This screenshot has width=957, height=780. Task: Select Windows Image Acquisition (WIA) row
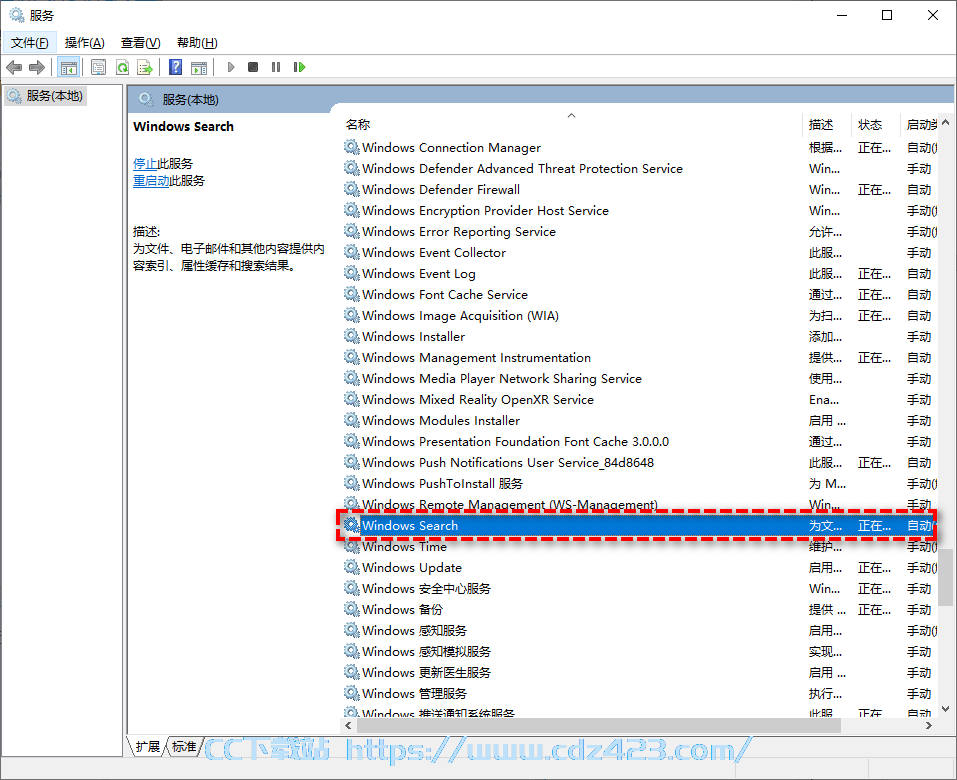pyautogui.click(x=639, y=316)
